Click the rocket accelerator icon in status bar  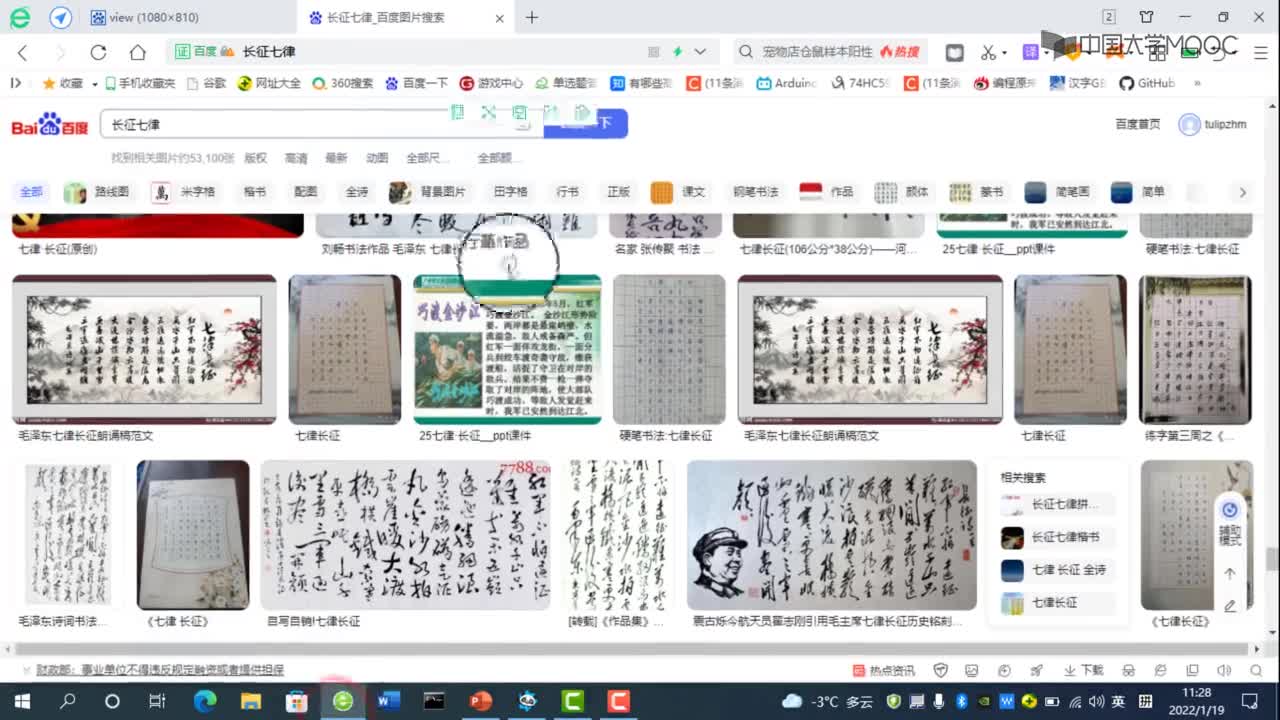click(1037, 670)
